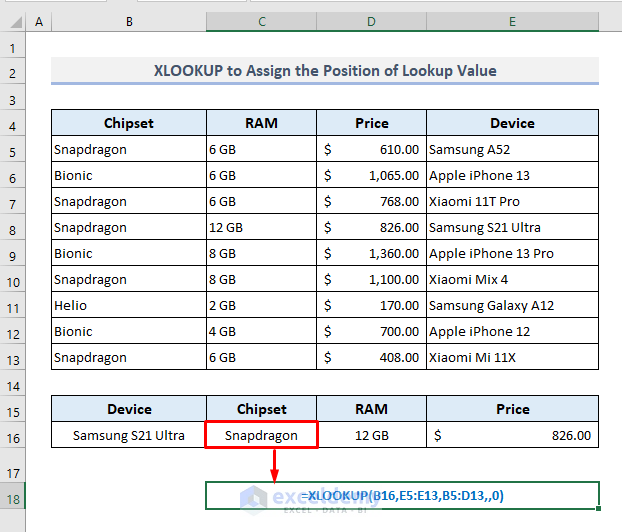Select the Bionic cell in row 6
The width and height of the screenshot is (622, 532).
pyautogui.click(x=129, y=175)
